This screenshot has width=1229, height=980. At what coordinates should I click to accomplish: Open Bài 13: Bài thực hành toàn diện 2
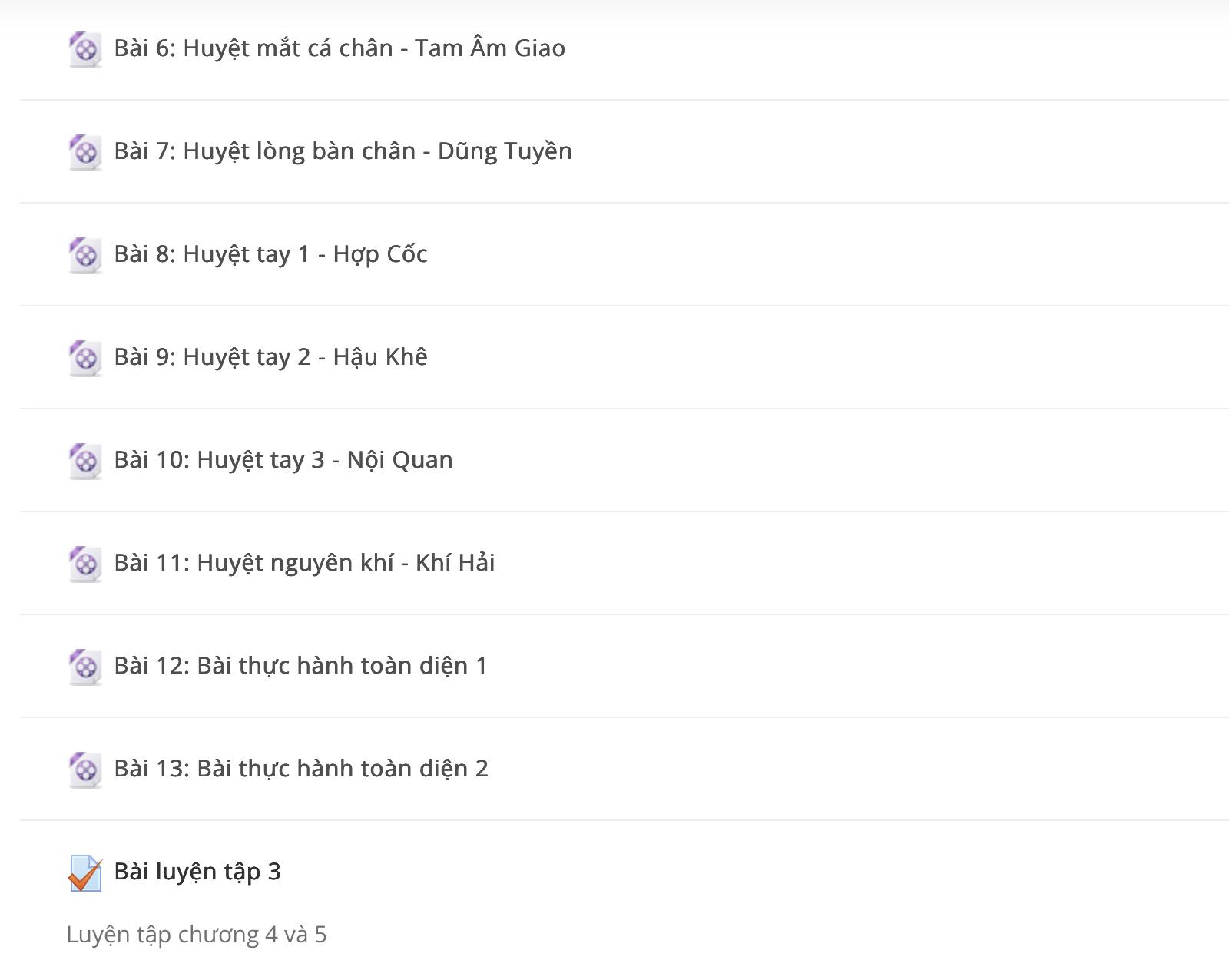tap(301, 769)
